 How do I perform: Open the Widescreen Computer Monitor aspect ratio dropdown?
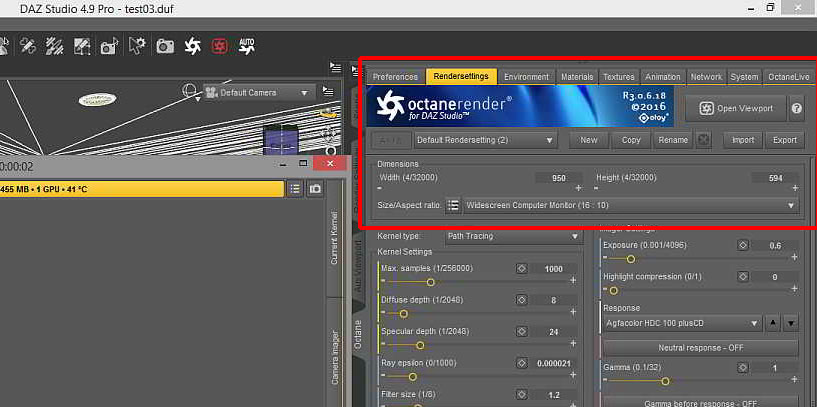tap(630, 205)
